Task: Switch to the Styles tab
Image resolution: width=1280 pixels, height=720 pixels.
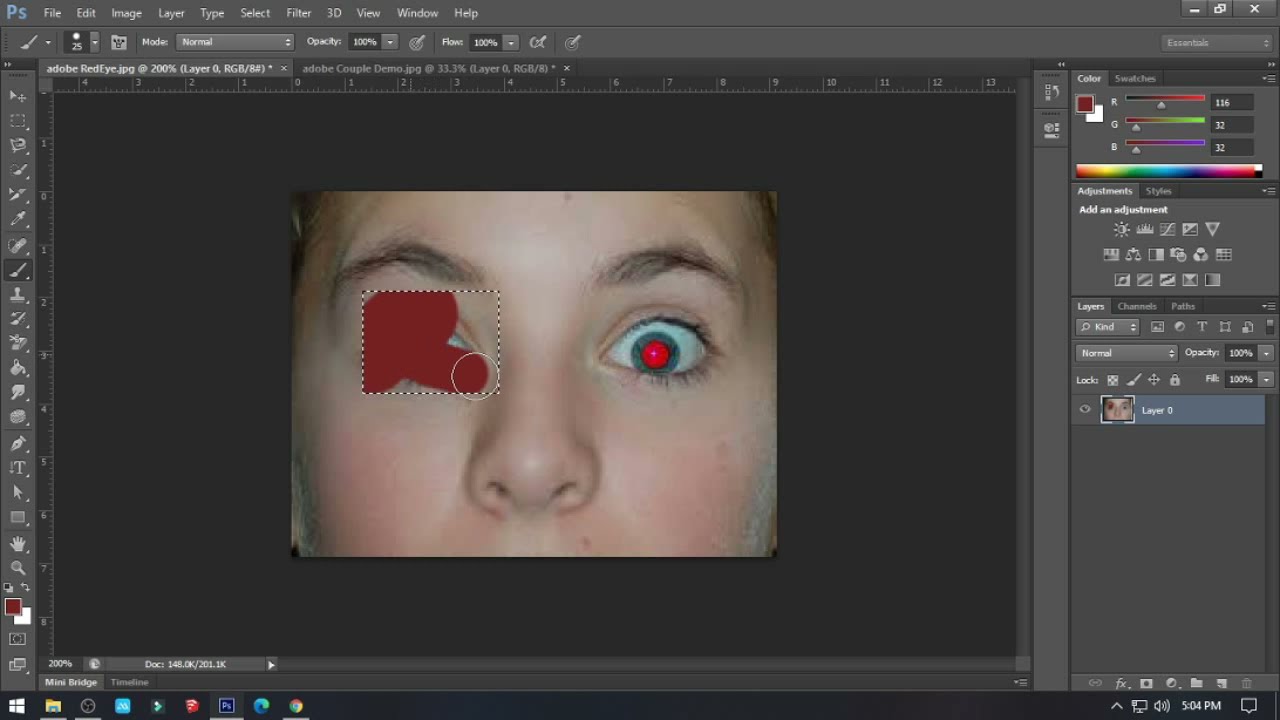Action: tap(1158, 191)
